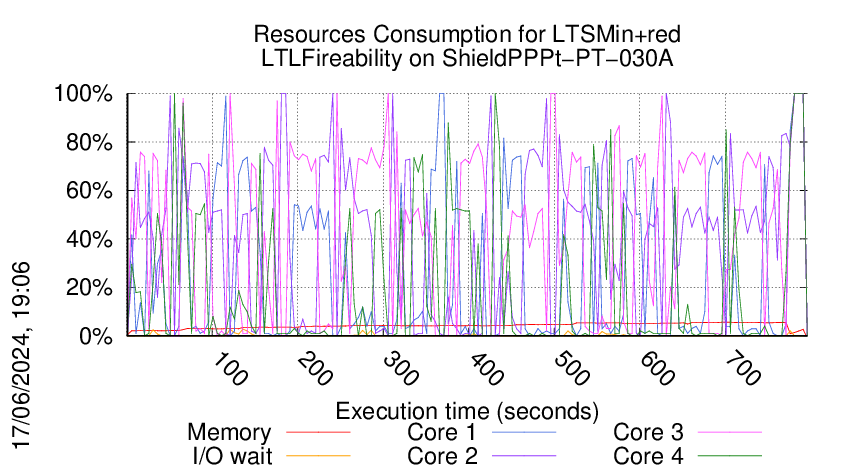The width and height of the screenshot is (850, 475).
Task: Click the 80% y-axis tick label
Action: (89, 143)
